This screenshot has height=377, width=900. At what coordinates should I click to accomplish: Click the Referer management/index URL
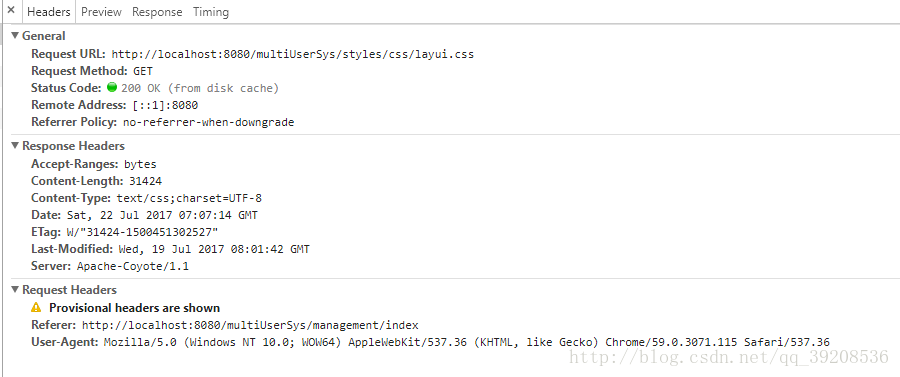(250, 325)
